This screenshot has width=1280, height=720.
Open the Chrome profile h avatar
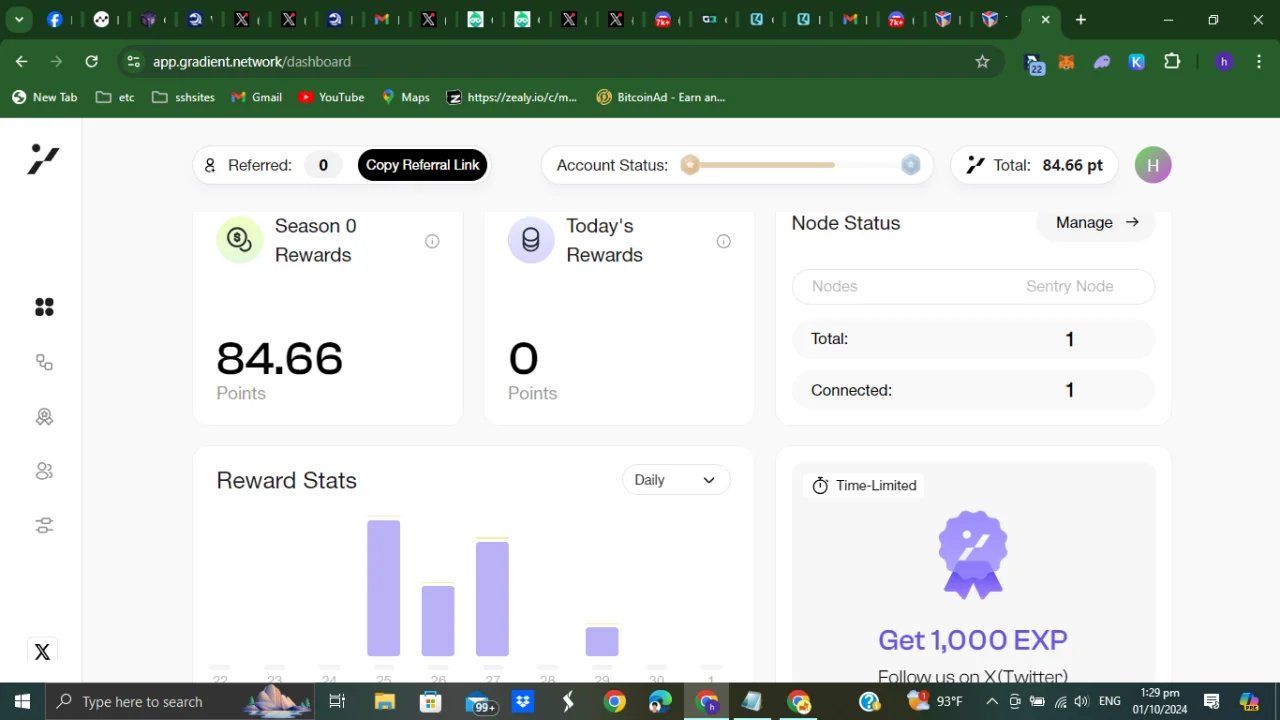[x=1224, y=62]
